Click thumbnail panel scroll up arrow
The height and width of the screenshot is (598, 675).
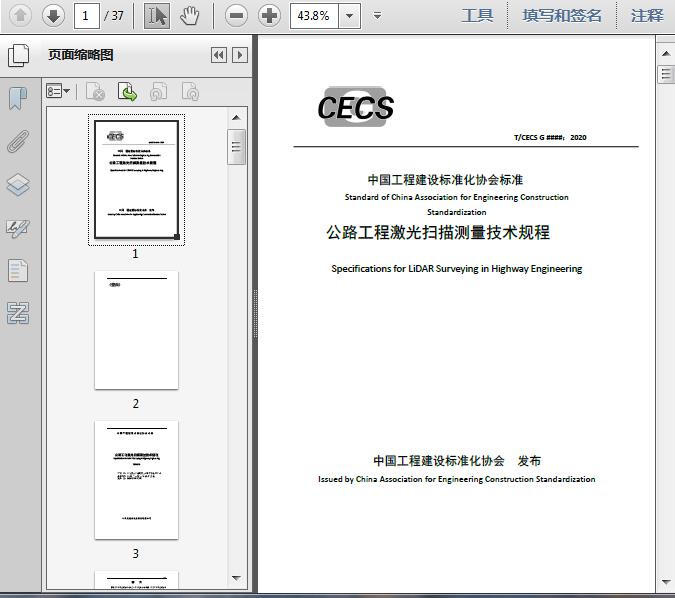tap(236, 118)
